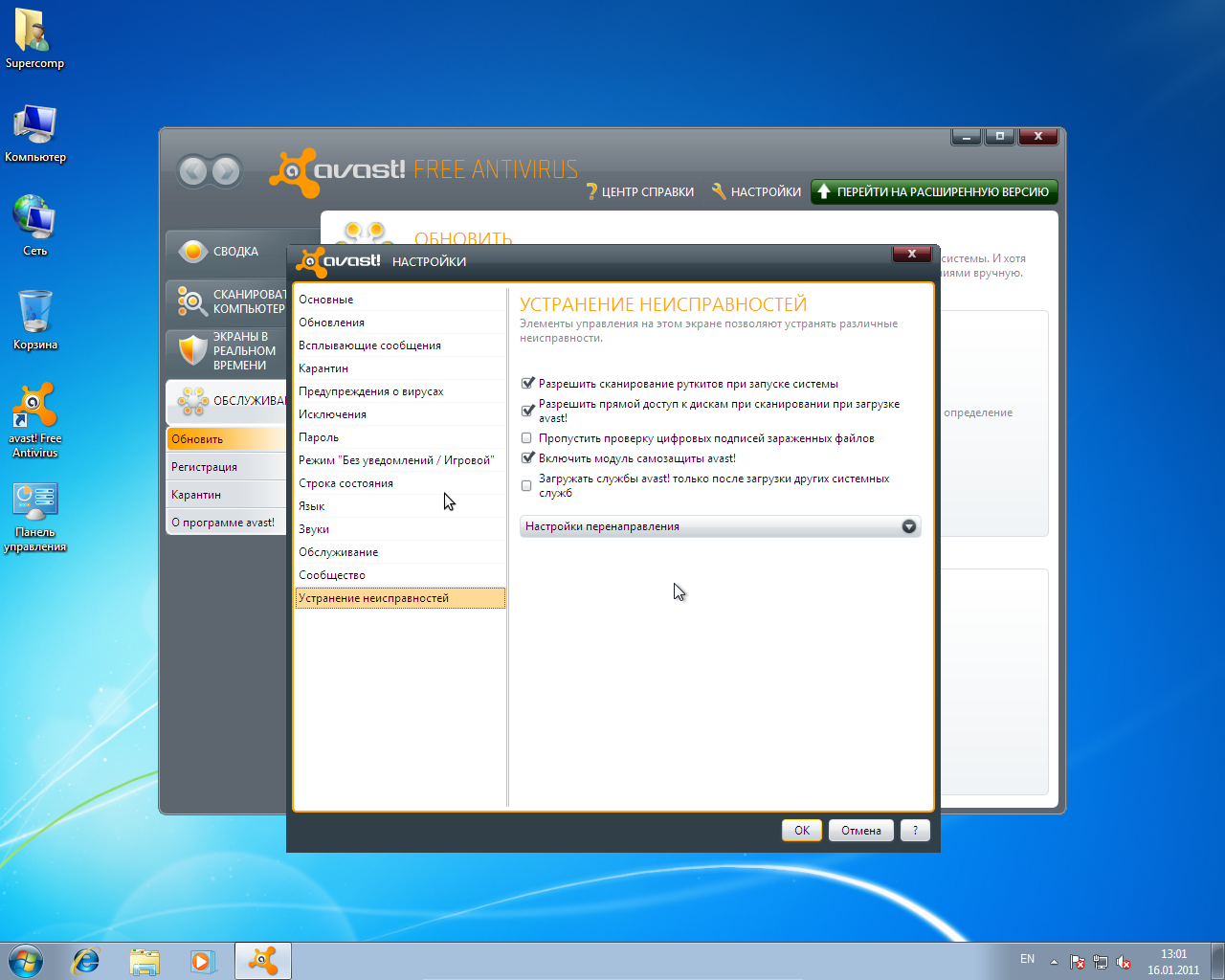Image resolution: width=1225 pixels, height=980 pixels.
Task: Toggle avast! self-defense module checkbox
Action: coord(527,457)
